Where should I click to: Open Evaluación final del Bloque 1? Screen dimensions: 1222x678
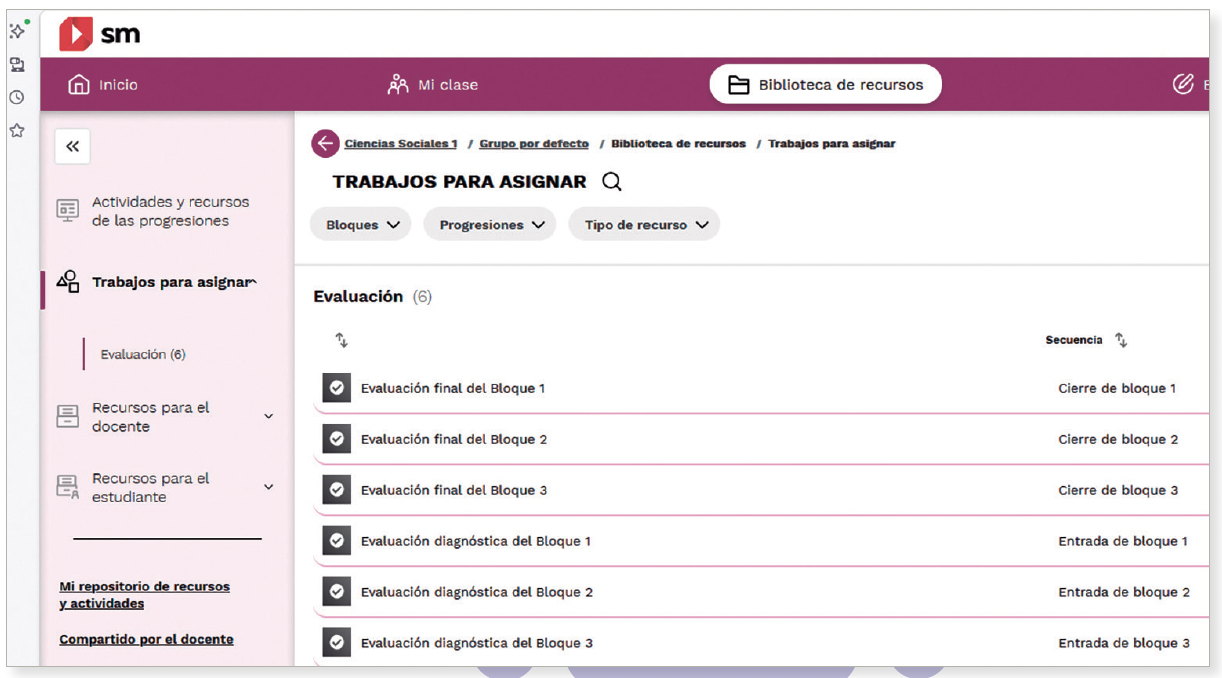(453, 388)
